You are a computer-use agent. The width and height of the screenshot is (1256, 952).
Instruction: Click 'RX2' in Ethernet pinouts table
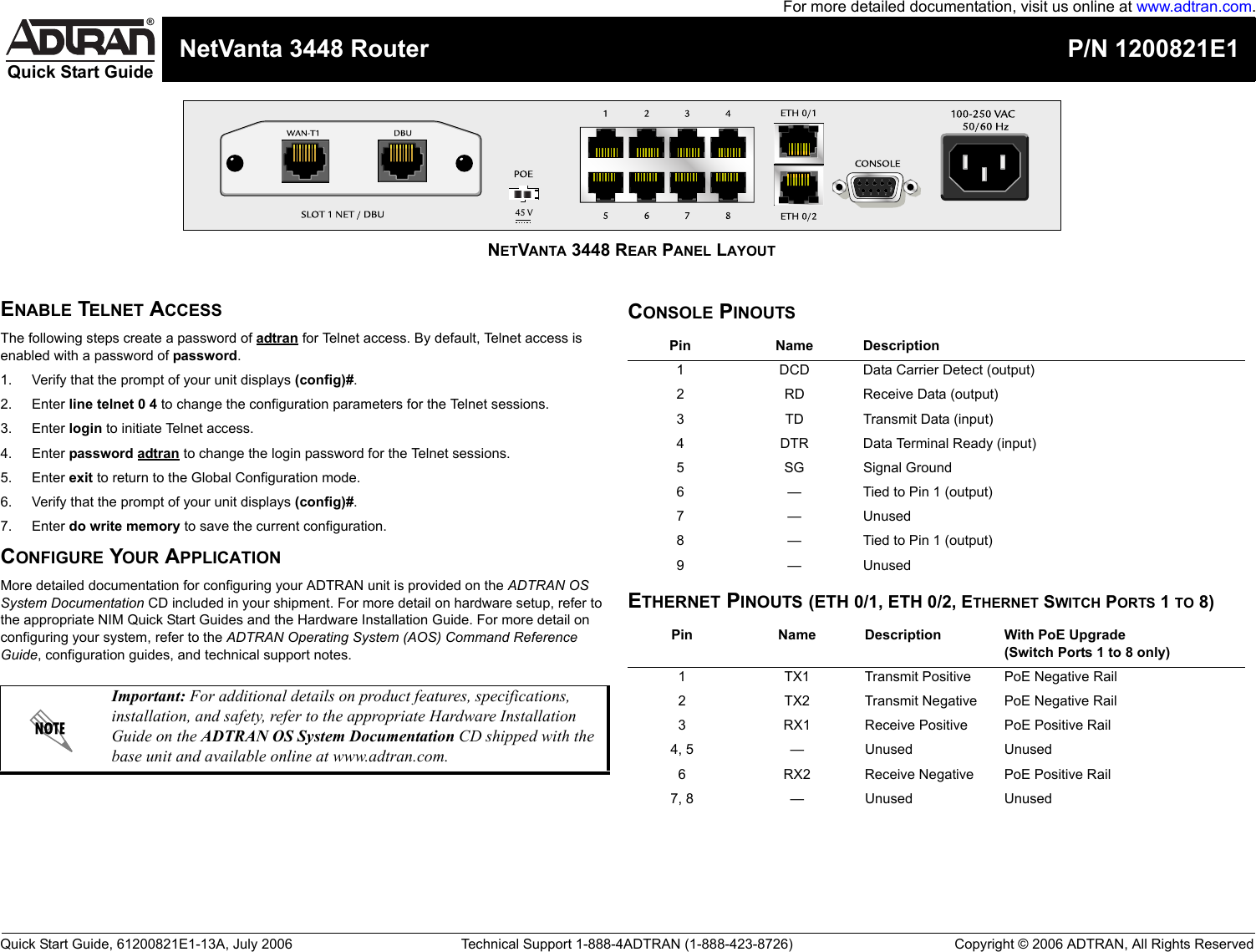click(x=796, y=774)
